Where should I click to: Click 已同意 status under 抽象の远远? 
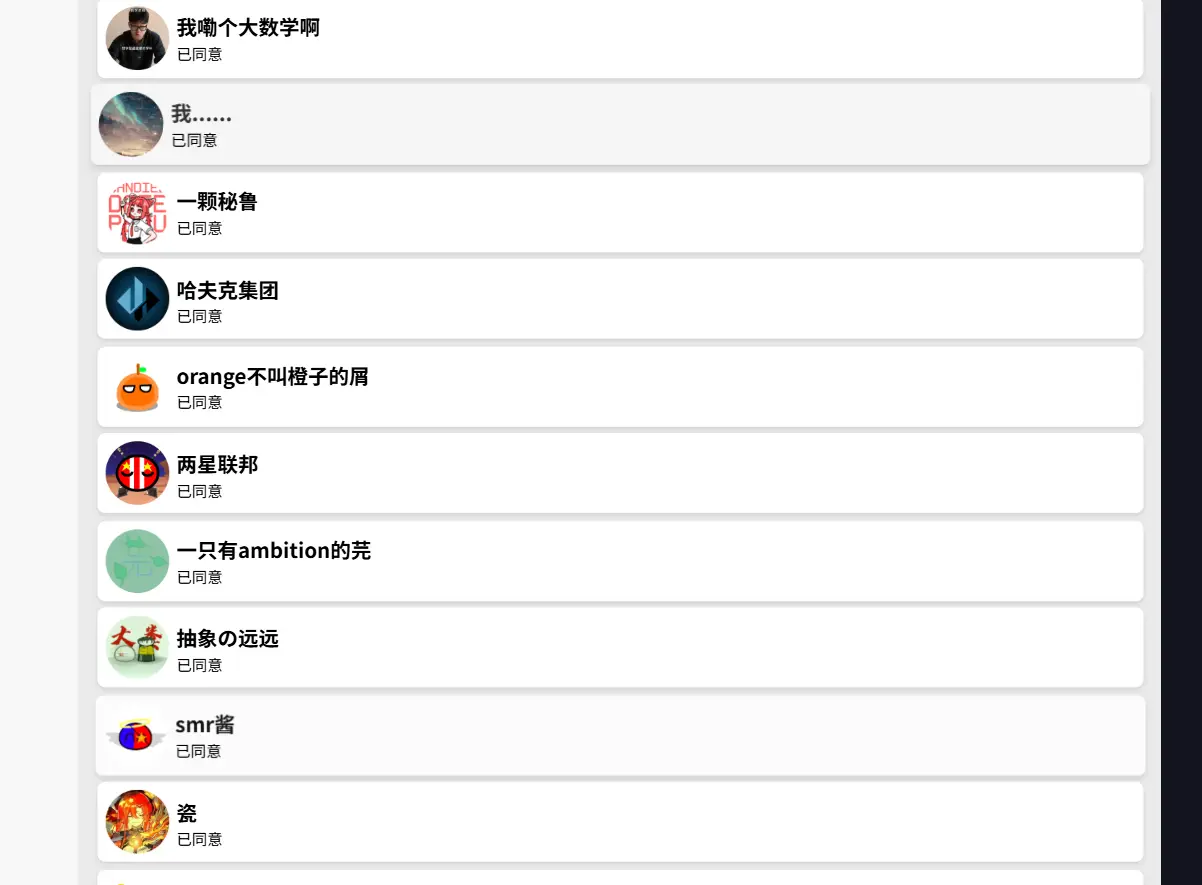coord(199,665)
